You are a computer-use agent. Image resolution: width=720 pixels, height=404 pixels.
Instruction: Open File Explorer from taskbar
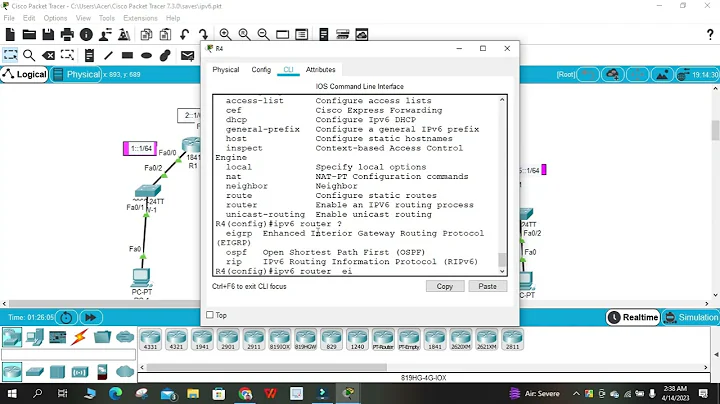click(x=193, y=393)
